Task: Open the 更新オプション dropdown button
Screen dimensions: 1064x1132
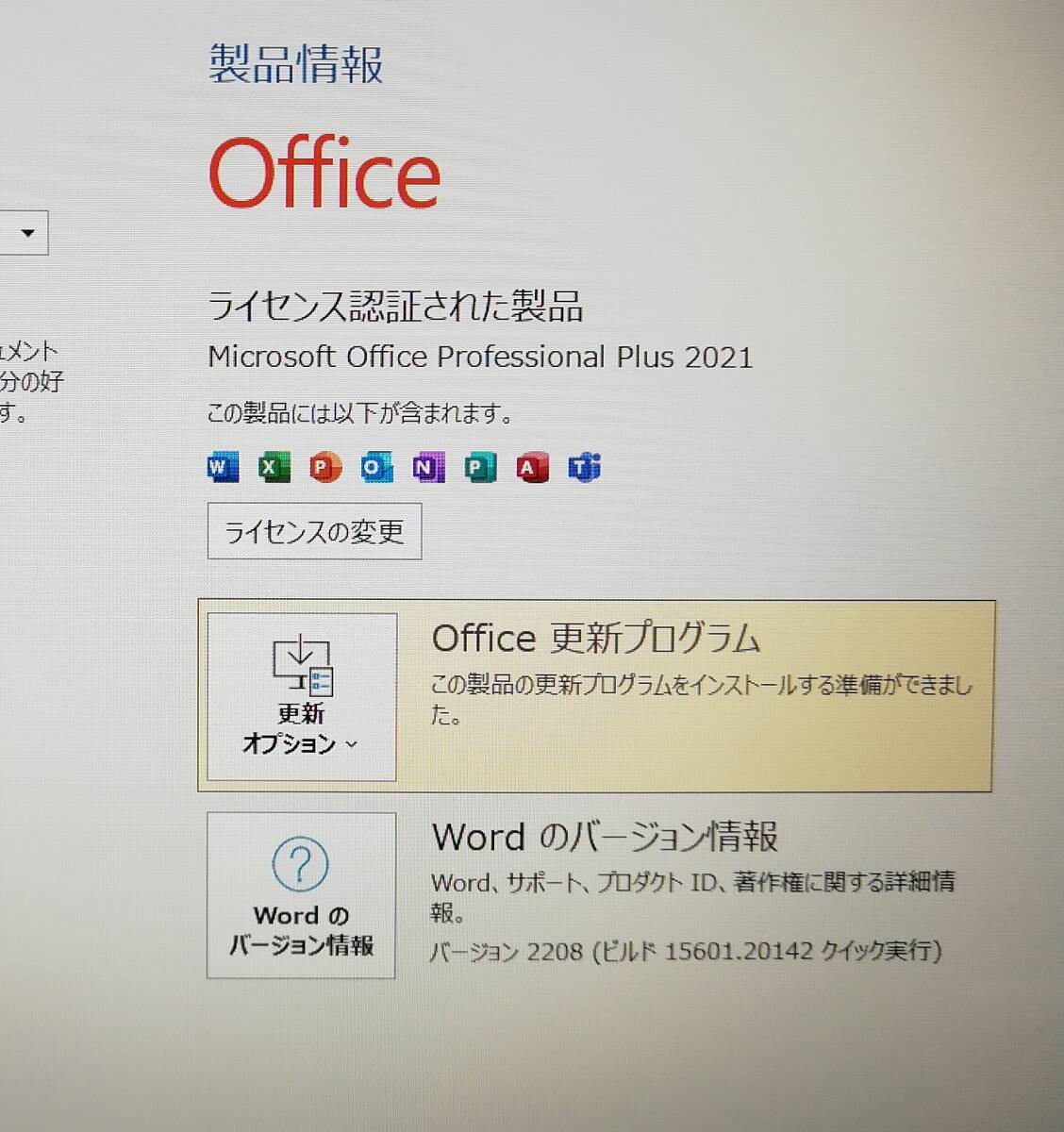Action: [302, 697]
